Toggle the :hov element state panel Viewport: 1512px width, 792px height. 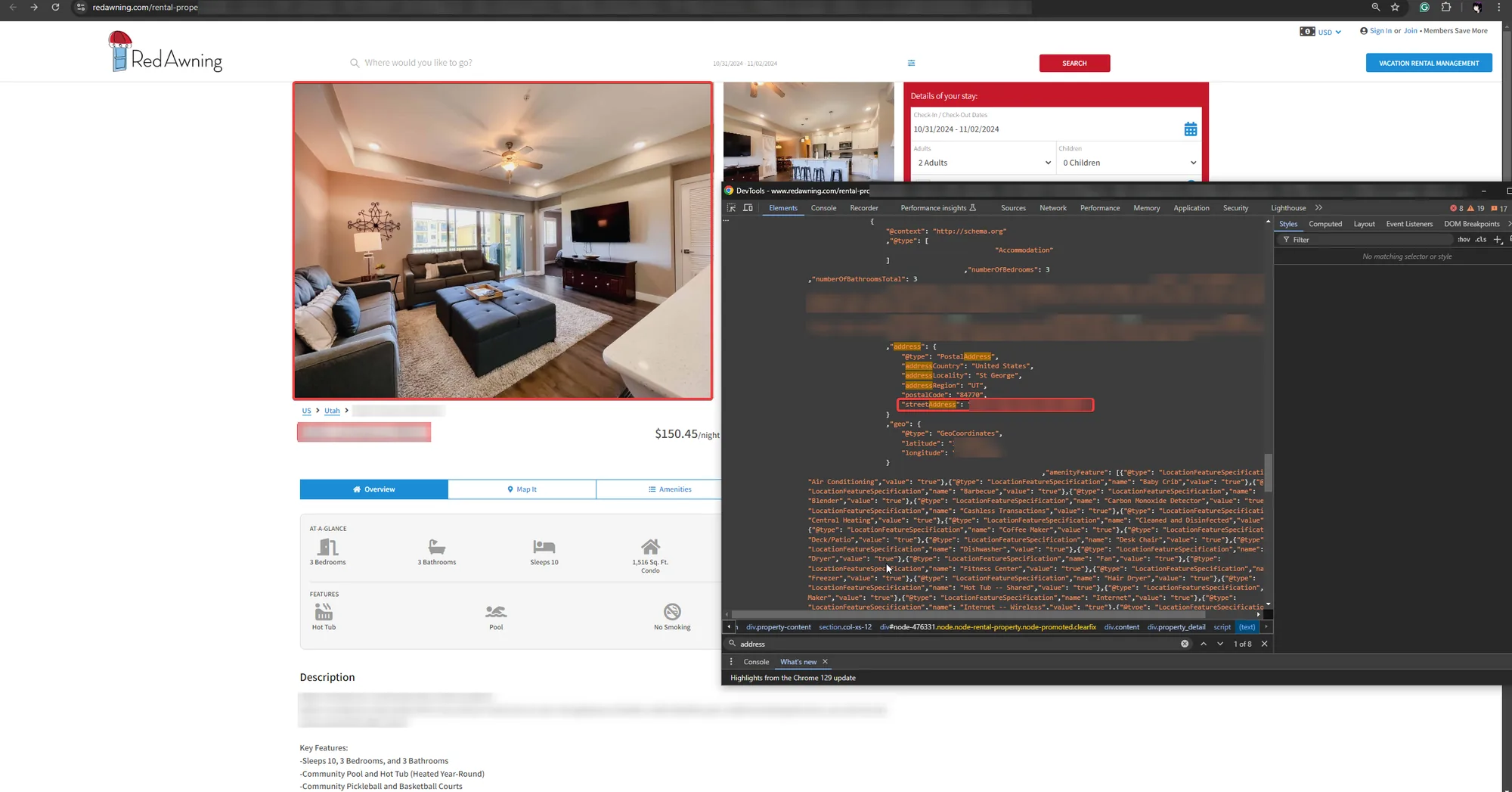(1464, 240)
